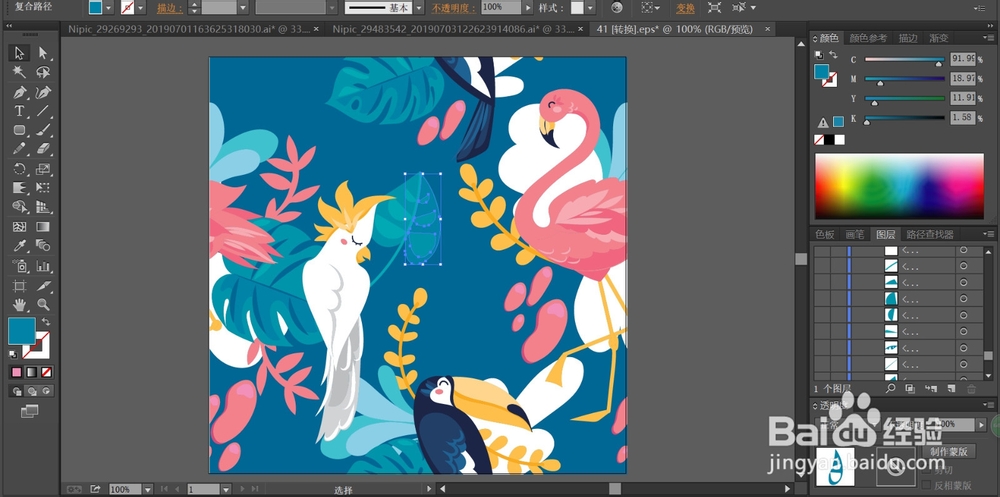
Task: Switch to Draw Behind mode
Action: click(32, 391)
